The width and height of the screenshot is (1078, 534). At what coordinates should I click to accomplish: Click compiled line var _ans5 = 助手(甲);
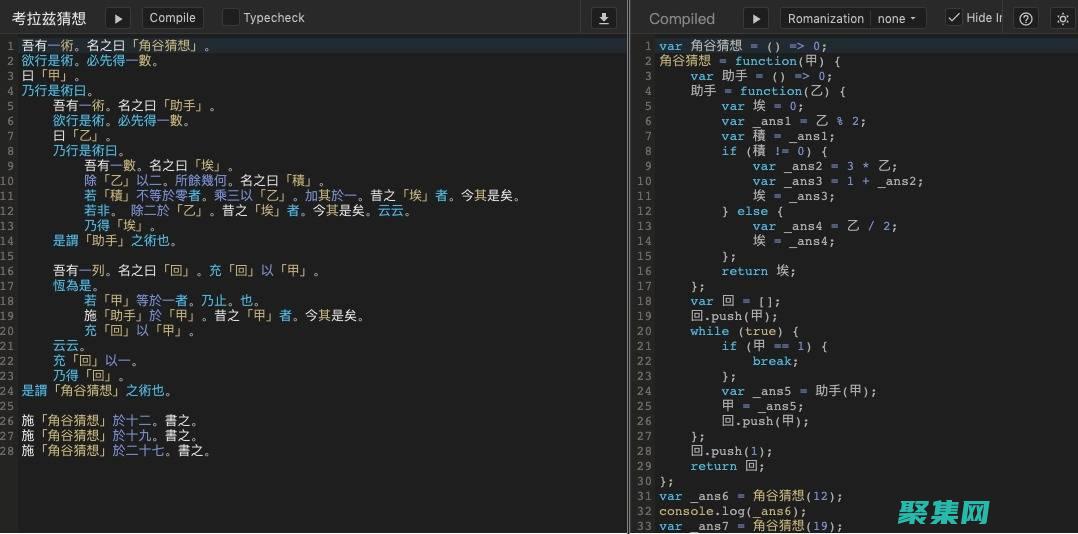click(x=800, y=391)
